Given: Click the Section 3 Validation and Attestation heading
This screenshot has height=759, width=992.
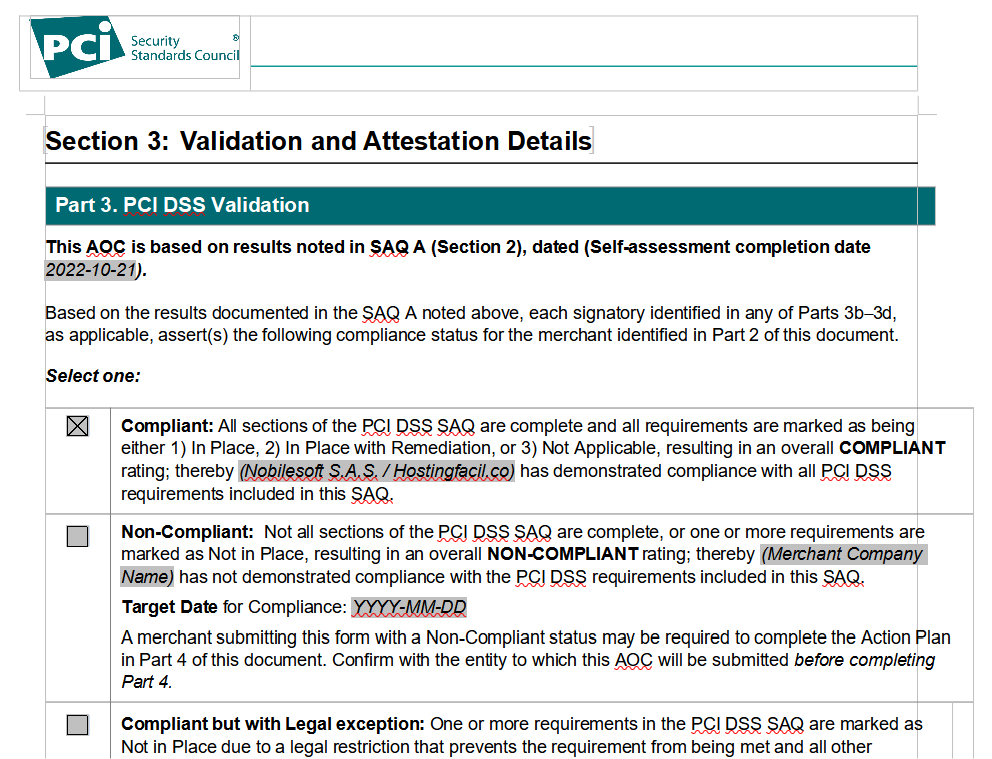Looking at the screenshot, I should [319, 141].
